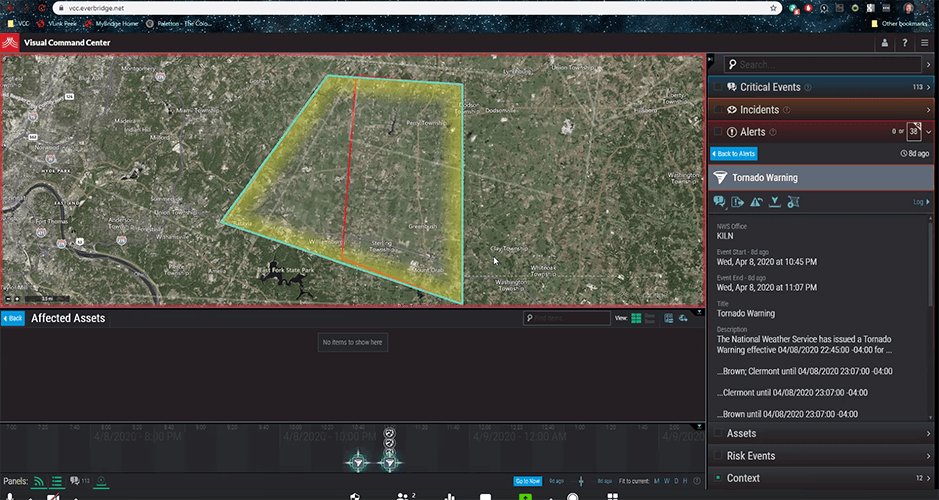
Task: Click the Critical Events info icon
Action: pos(808,87)
